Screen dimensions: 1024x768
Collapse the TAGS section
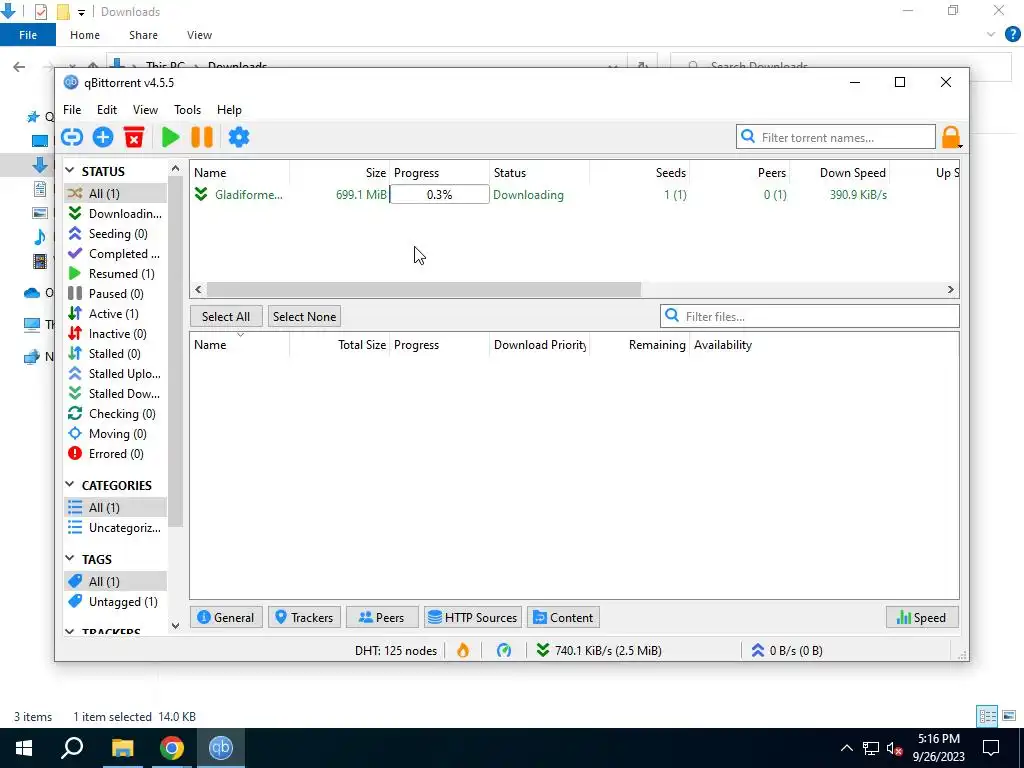[x=70, y=558]
